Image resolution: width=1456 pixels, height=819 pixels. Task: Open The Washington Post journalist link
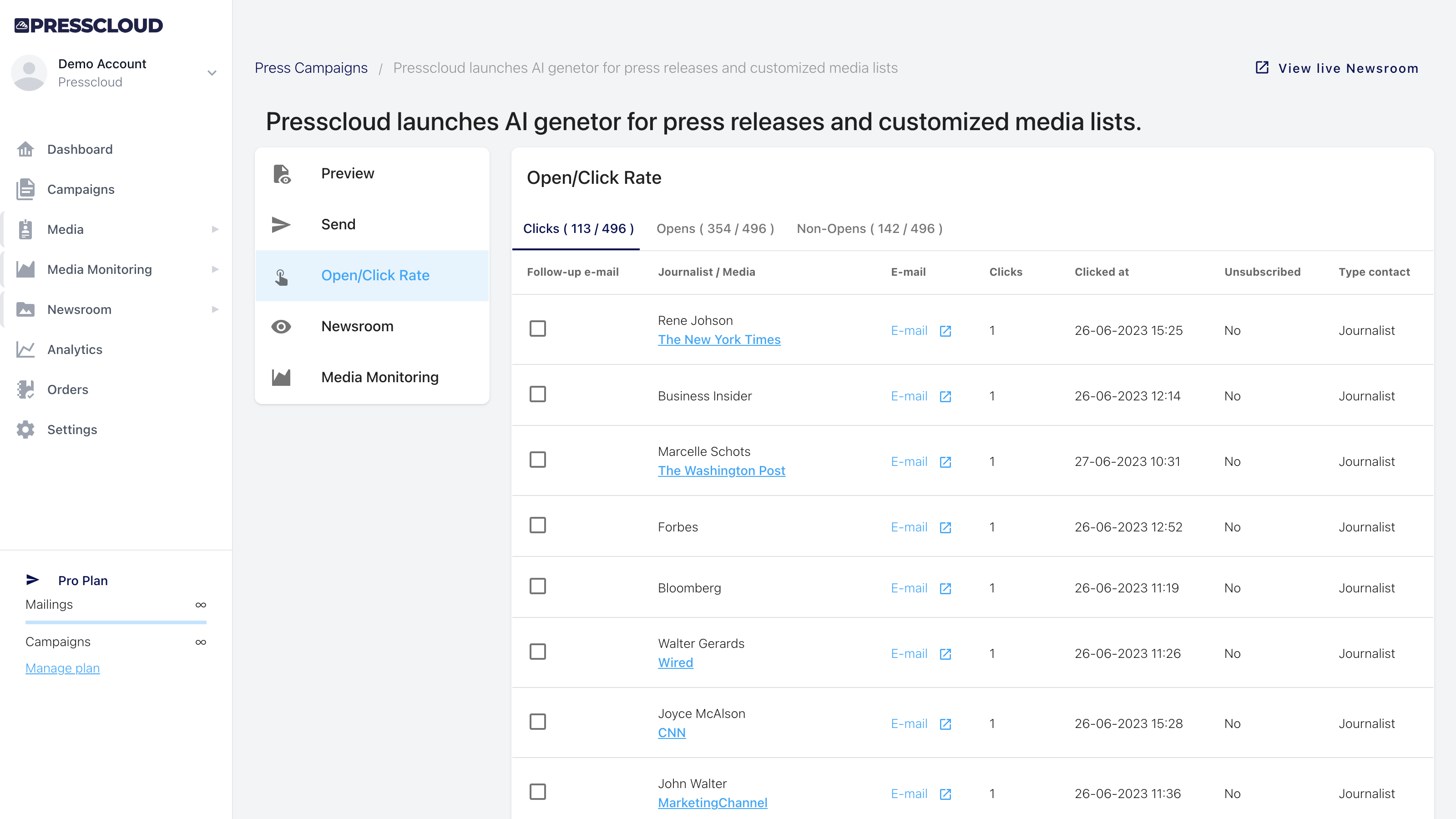pos(722,470)
